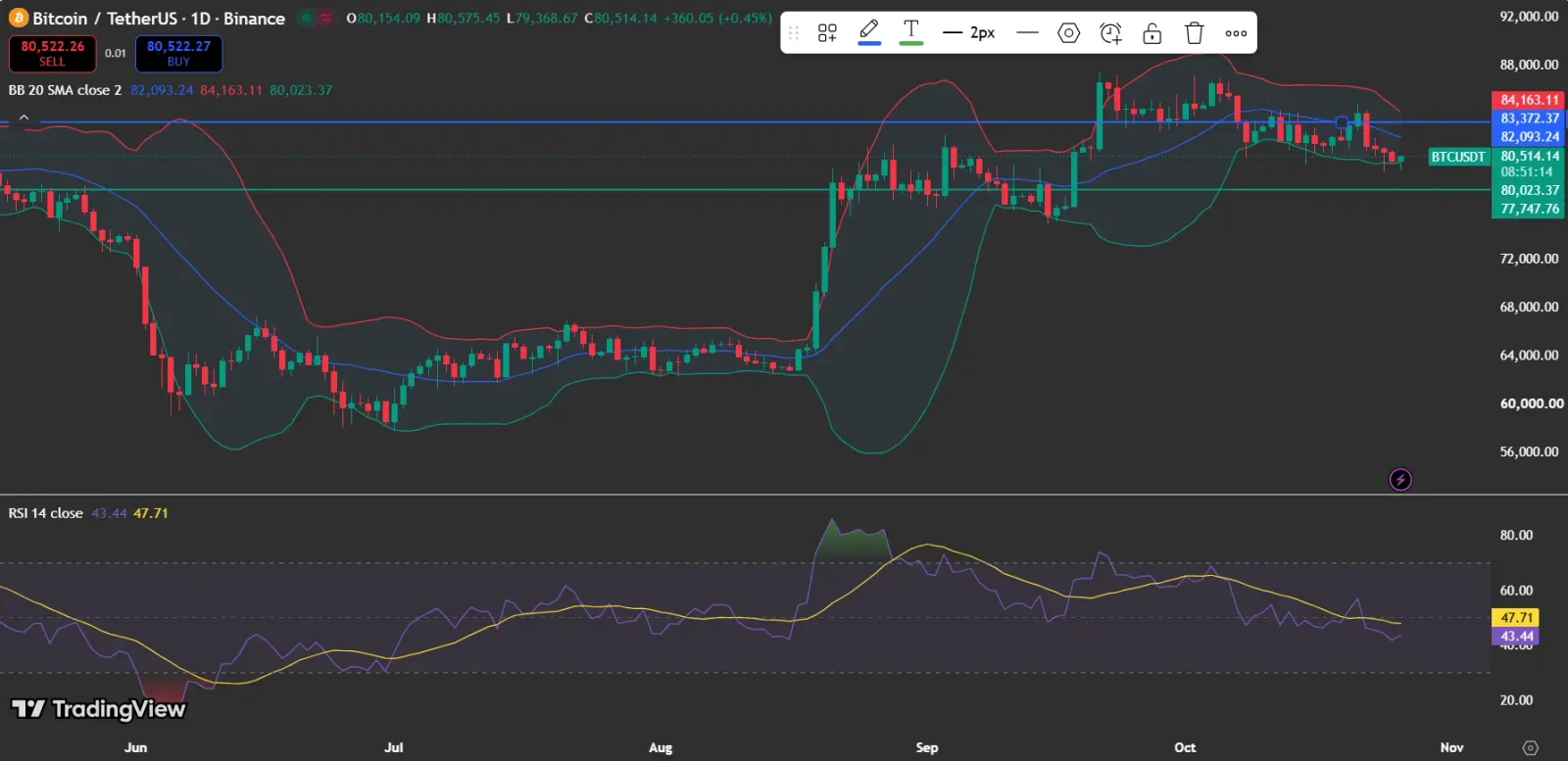Click the market status indicator pills
Viewport: 1568px width, 761px height.
(316, 18)
